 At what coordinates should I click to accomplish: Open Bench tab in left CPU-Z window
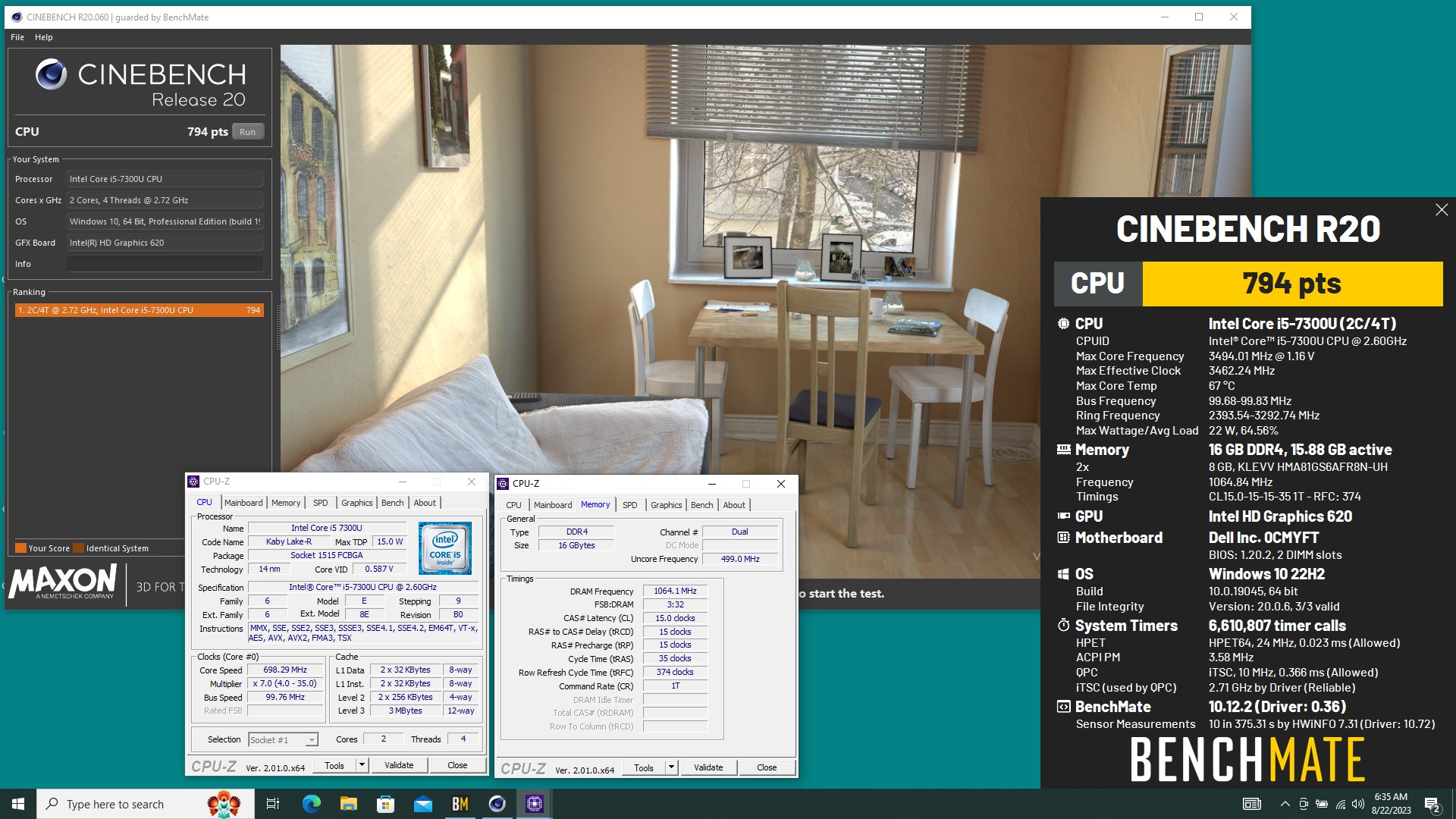pyautogui.click(x=392, y=503)
